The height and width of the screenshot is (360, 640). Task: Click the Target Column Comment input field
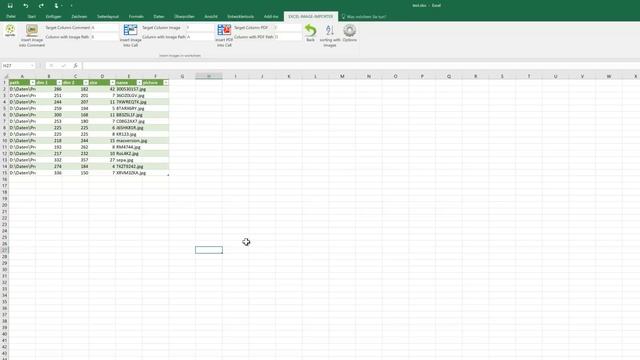pos(105,28)
